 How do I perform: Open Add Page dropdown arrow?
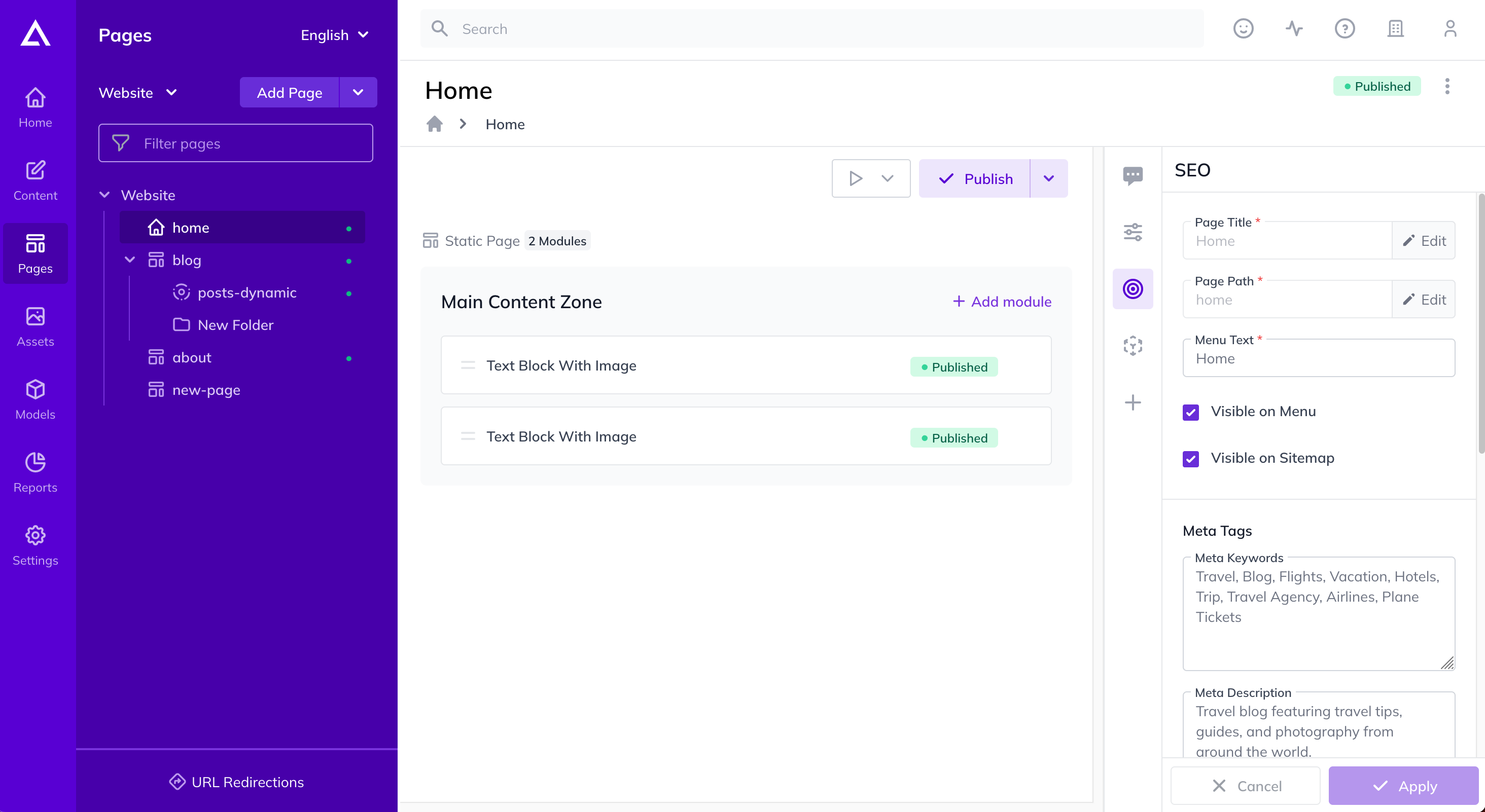click(x=358, y=93)
